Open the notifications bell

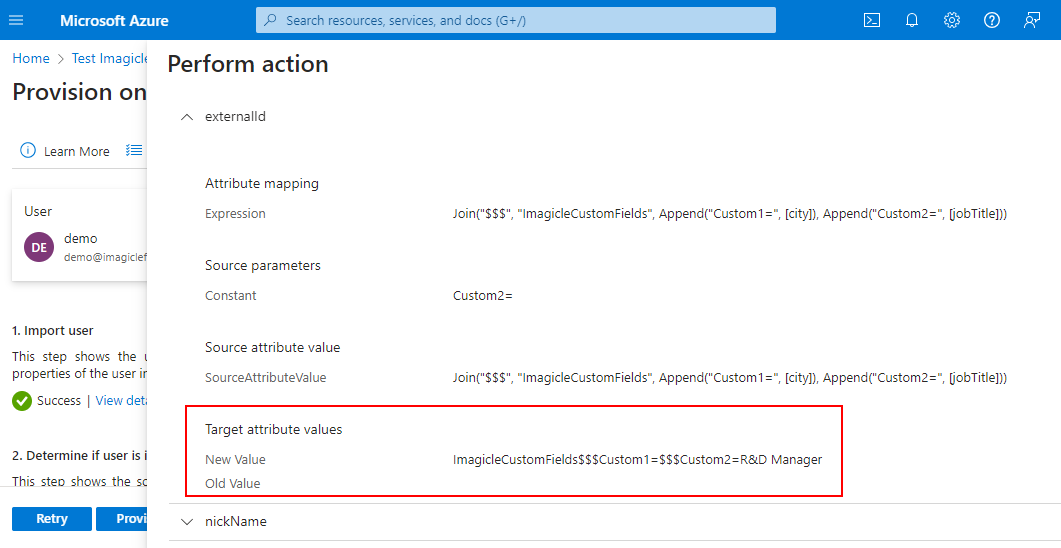[911, 20]
